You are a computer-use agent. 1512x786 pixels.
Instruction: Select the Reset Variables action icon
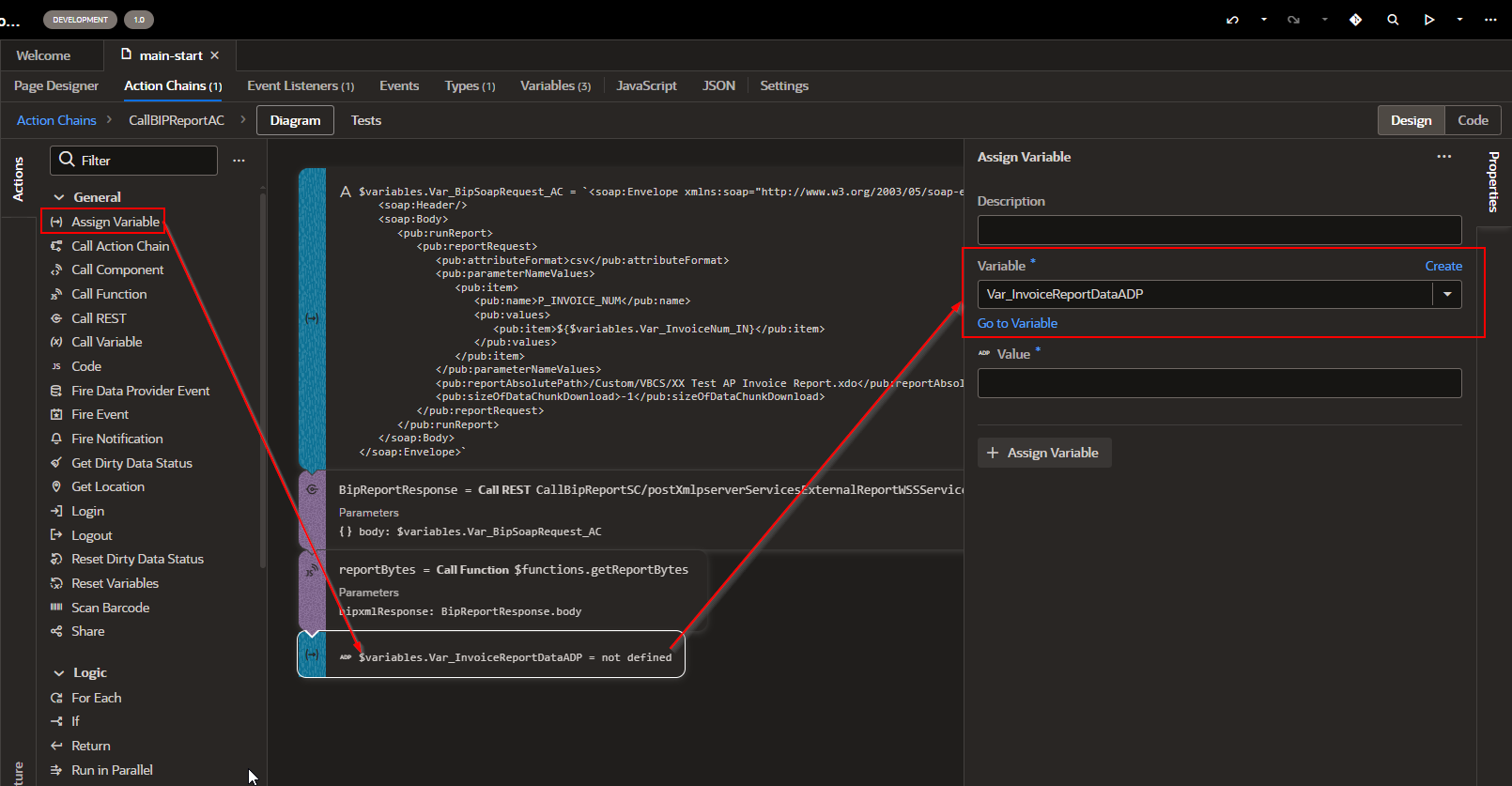coord(56,583)
